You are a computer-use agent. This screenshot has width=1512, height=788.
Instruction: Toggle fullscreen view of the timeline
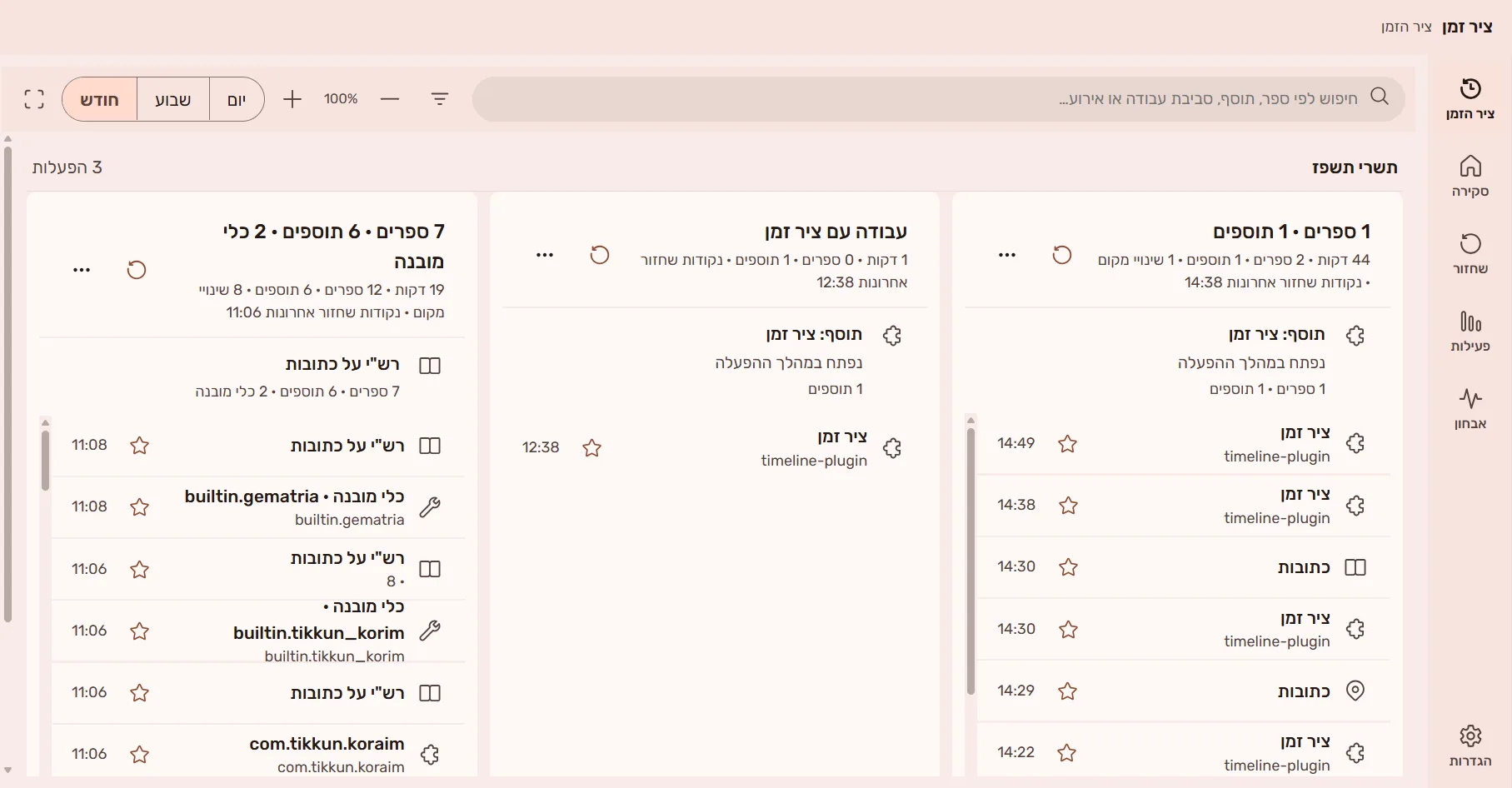pyautogui.click(x=34, y=99)
